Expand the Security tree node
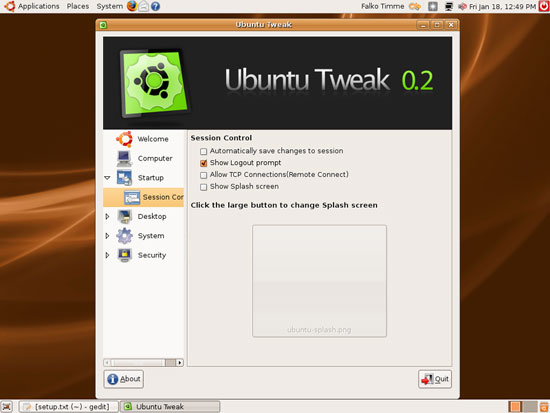Screen dimensions: 550x413 [x=107, y=255]
